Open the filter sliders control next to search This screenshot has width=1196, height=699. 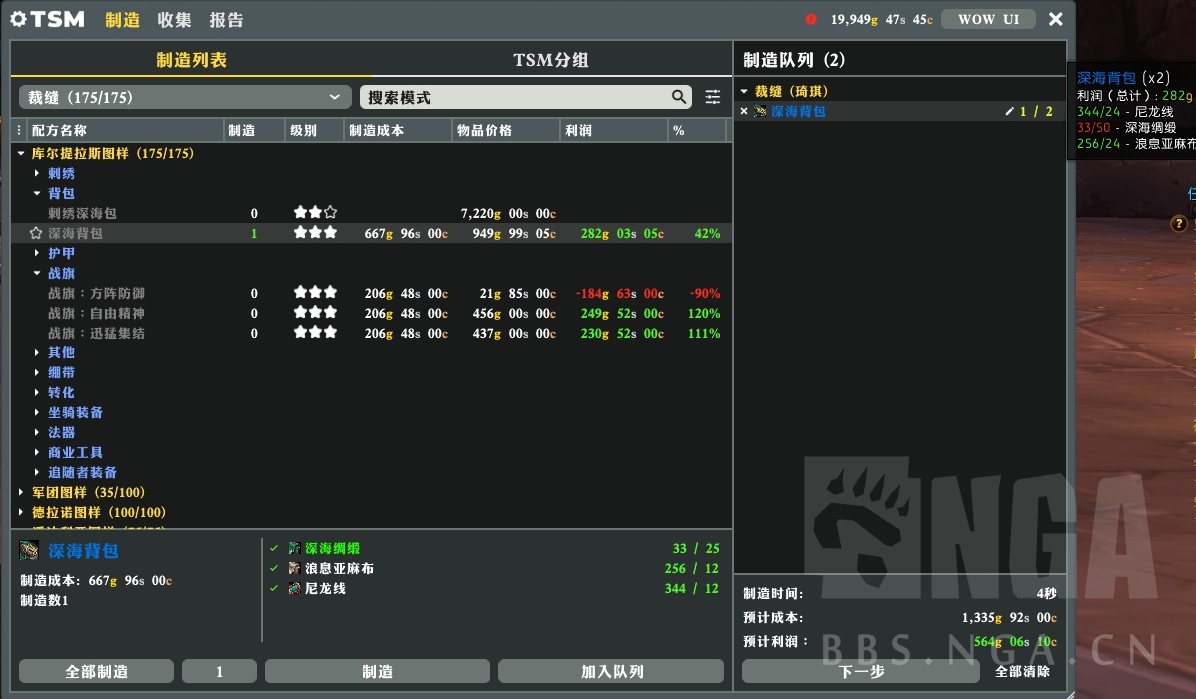(711, 97)
